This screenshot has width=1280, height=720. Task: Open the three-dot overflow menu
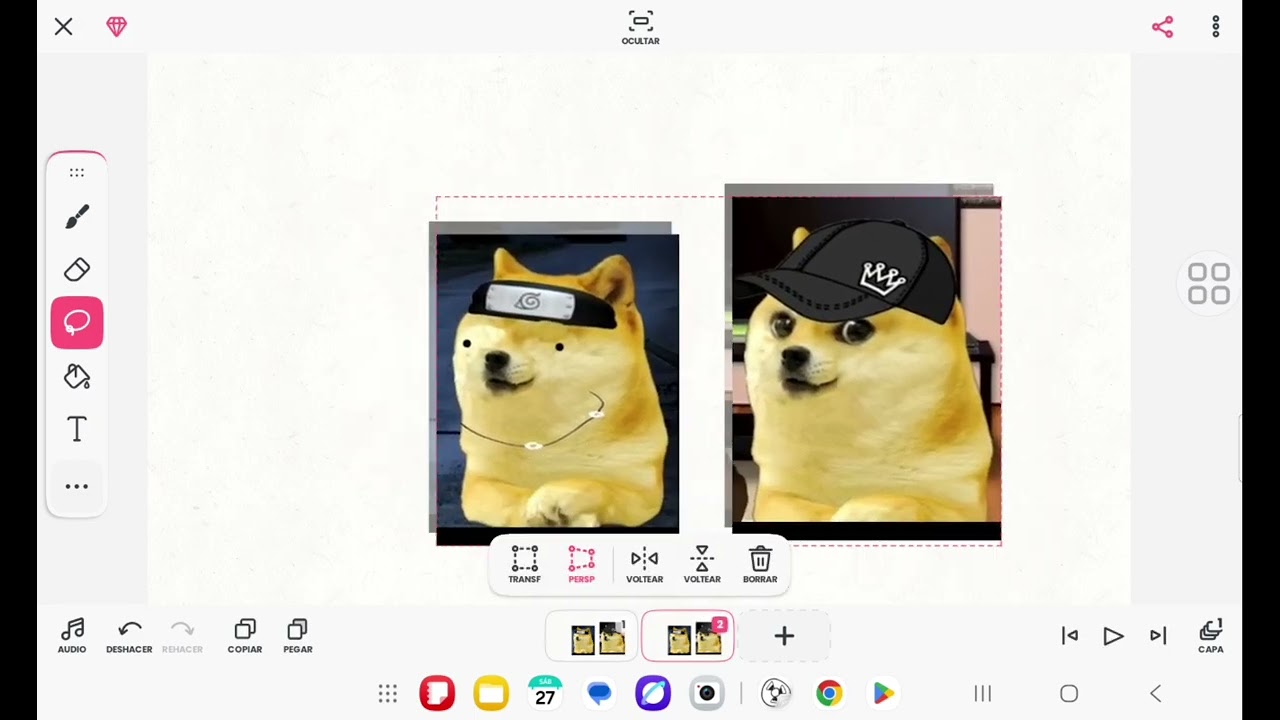tap(1216, 27)
